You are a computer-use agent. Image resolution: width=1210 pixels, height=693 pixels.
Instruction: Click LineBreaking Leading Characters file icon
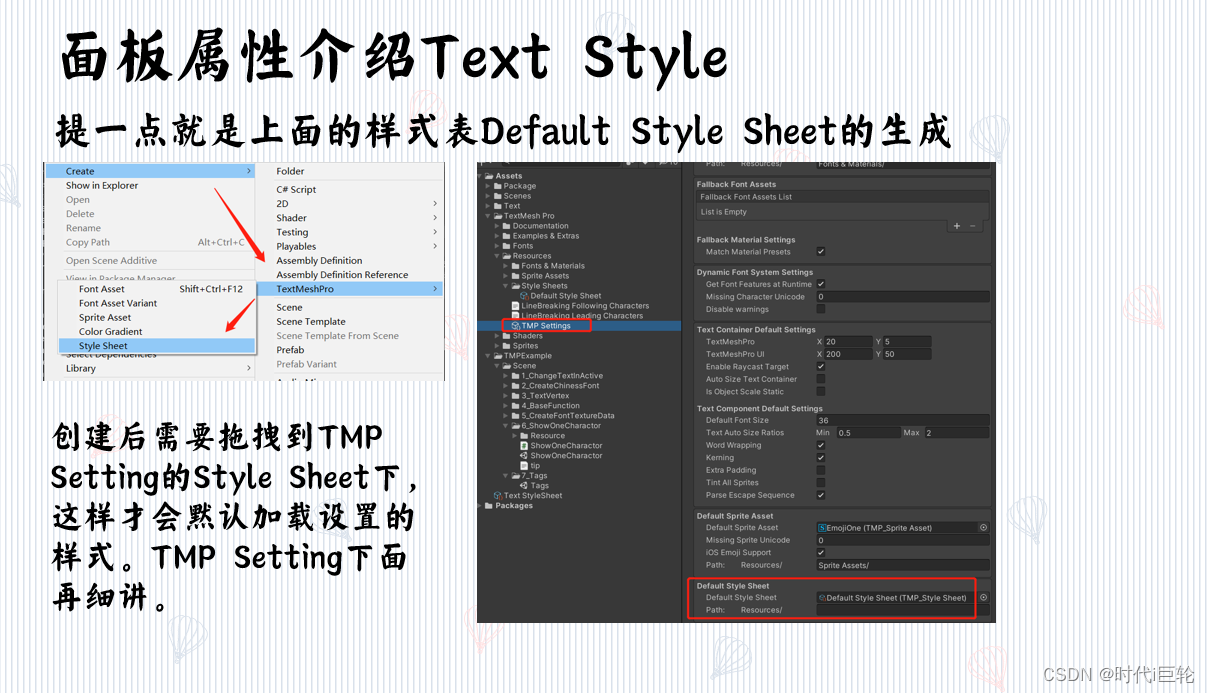[516, 316]
